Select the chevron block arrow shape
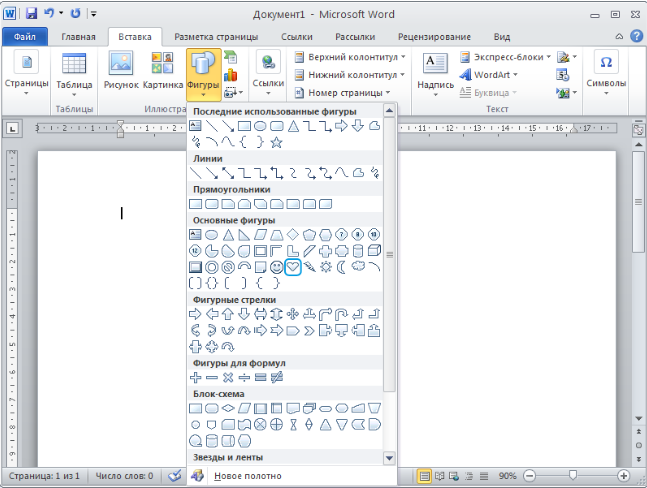647x488 pixels. pos(309,331)
